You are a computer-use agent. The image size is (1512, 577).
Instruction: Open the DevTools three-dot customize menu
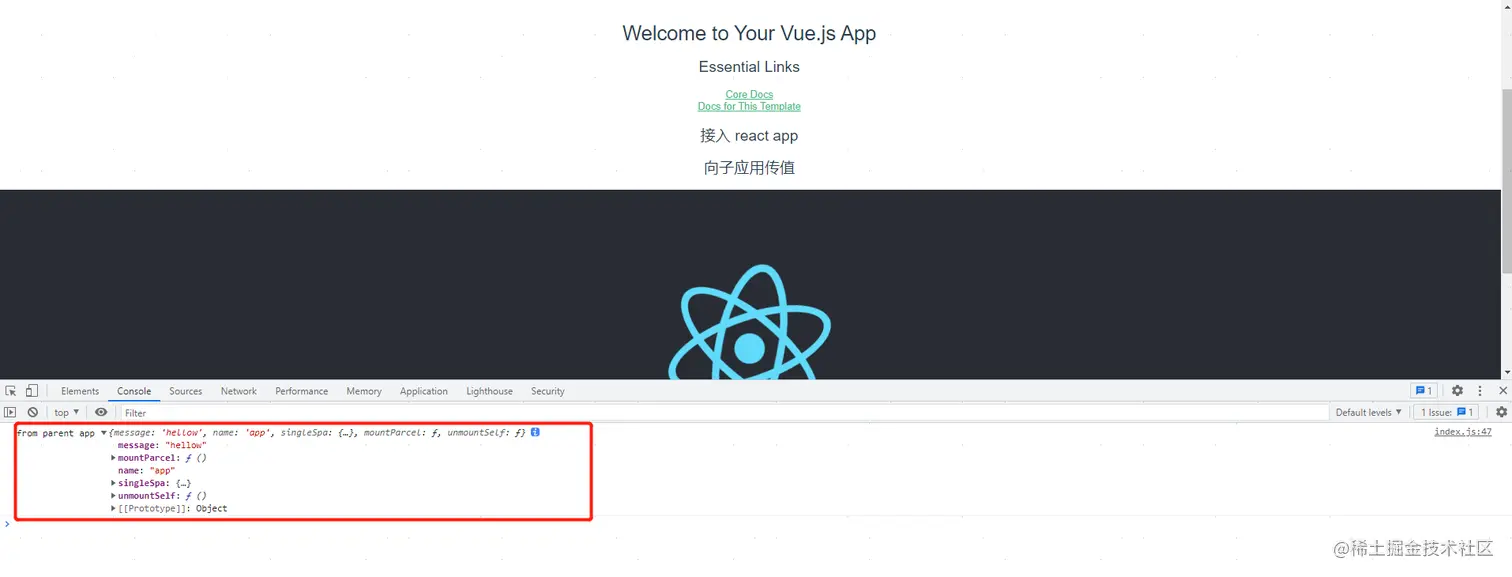(x=1480, y=391)
